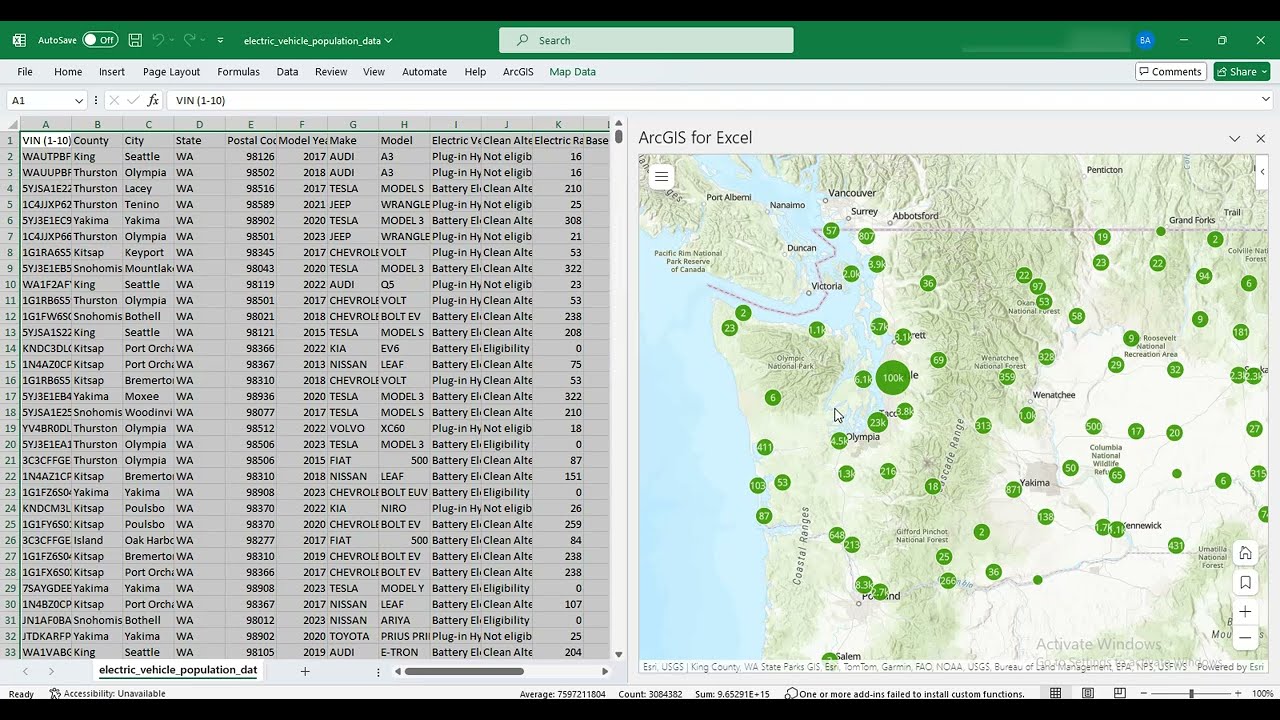The width and height of the screenshot is (1280, 720).
Task: Click the 100k cluster near Seattle
Action: 892,378
